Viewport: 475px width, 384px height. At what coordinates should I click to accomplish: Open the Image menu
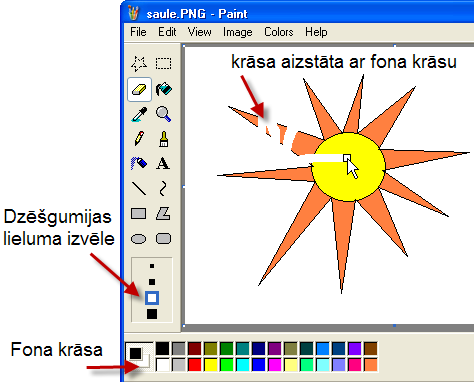[238, 32]
